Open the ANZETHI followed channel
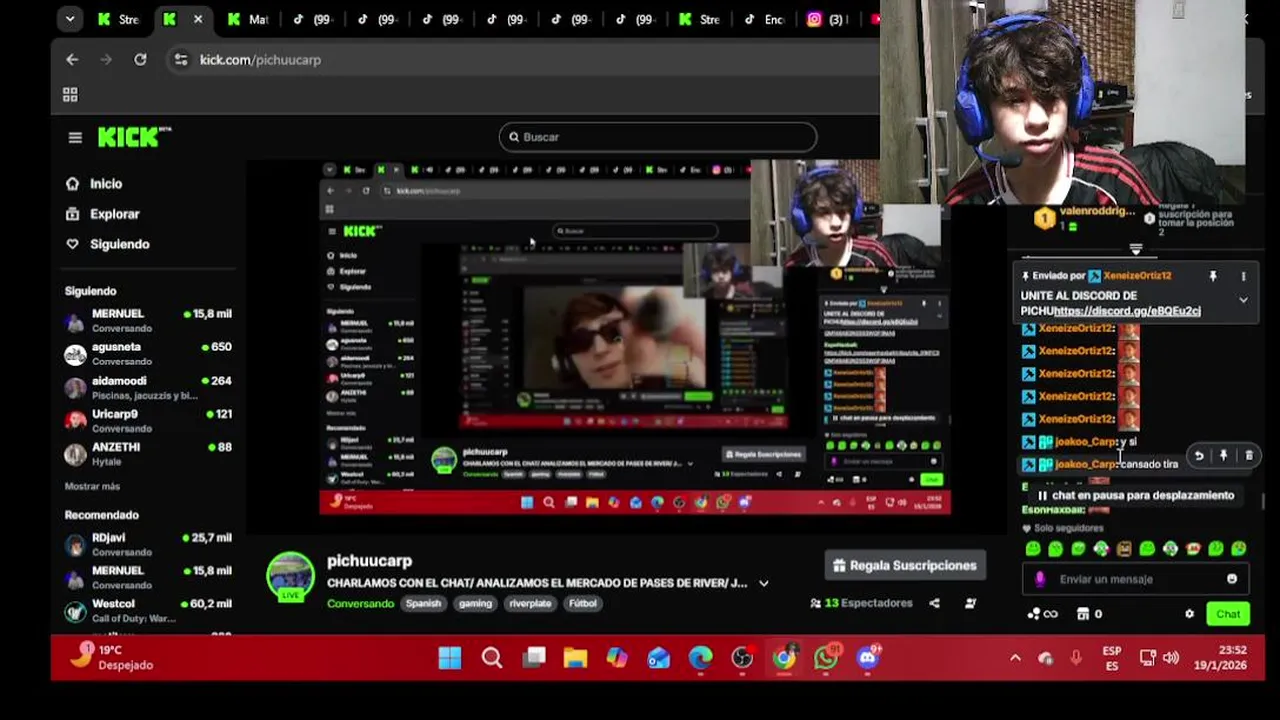Image resolution: width=1280 pixels, height=720 pixels. pyautogui.click(x=148, y=454)
